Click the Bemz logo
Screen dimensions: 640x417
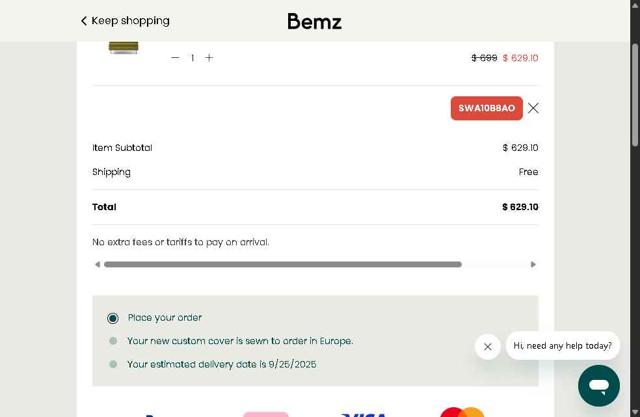314,21
